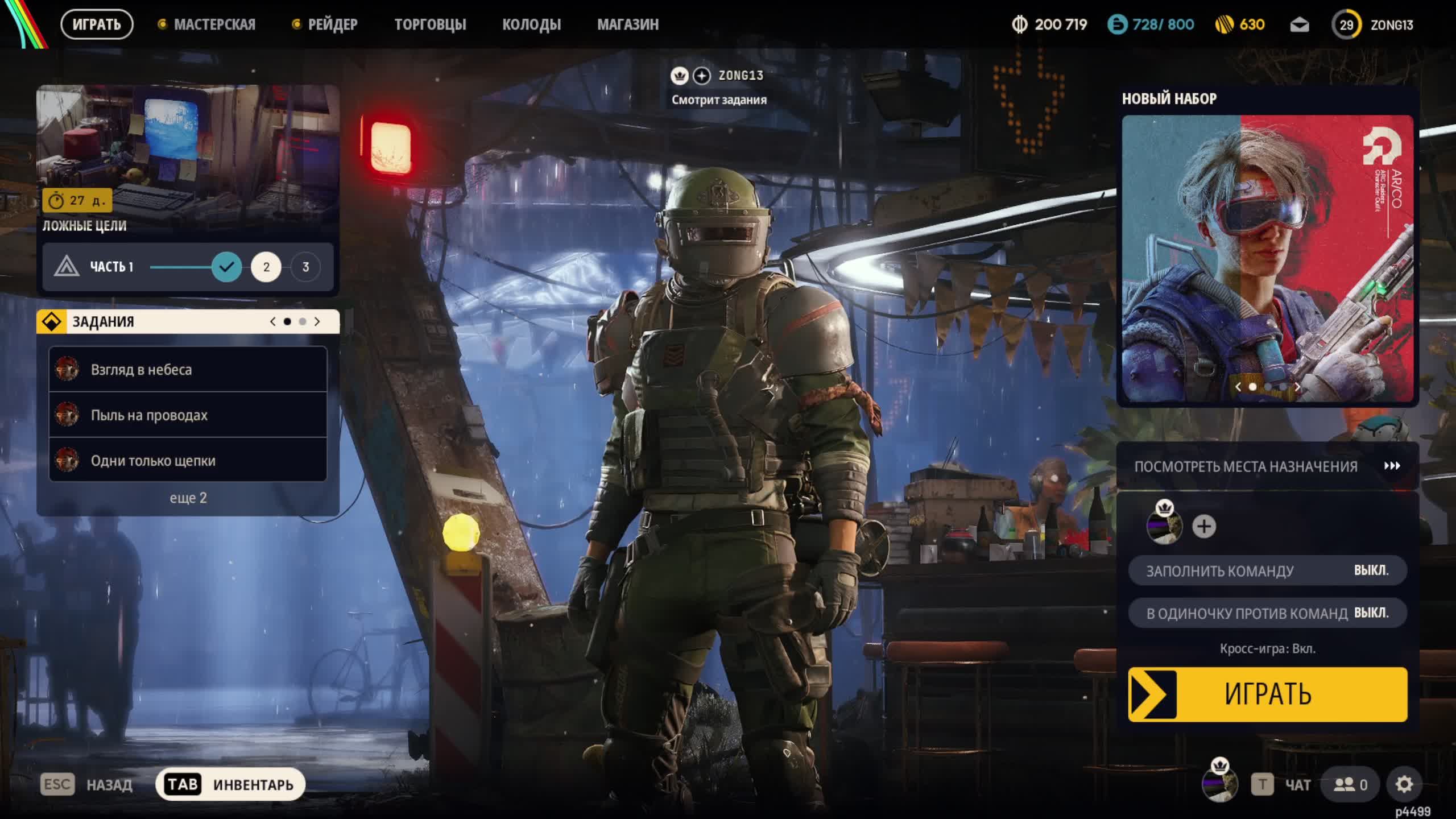
Task: Switch to the МАСТЕРСКАЯ tab
Action: pyautogui.click(x=214, y=24)
